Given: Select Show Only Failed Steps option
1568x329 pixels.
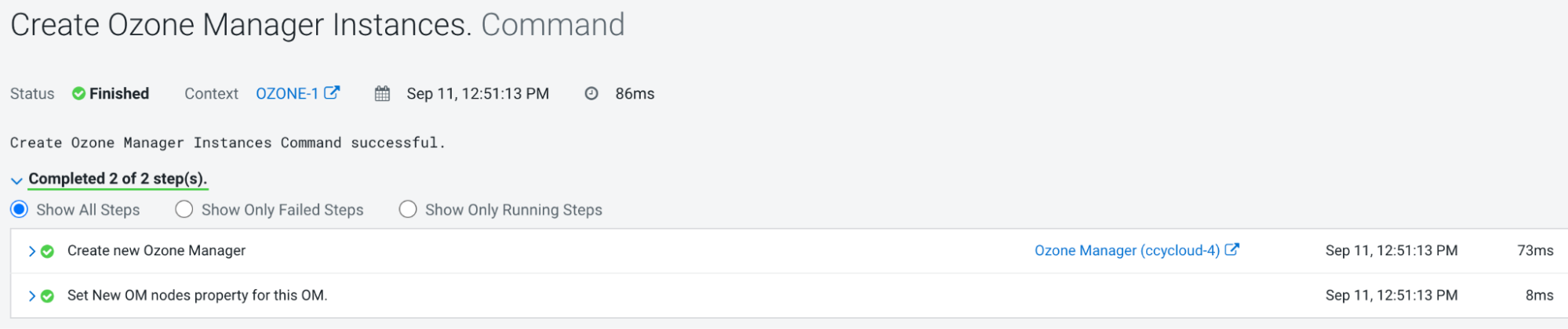Looking at the screenshot, I should pos(184,210).
